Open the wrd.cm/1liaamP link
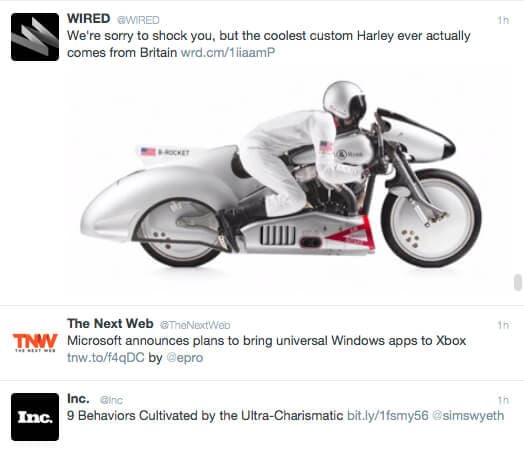The image size is (524, 455). pyautogui.click(x=228, y=52)
